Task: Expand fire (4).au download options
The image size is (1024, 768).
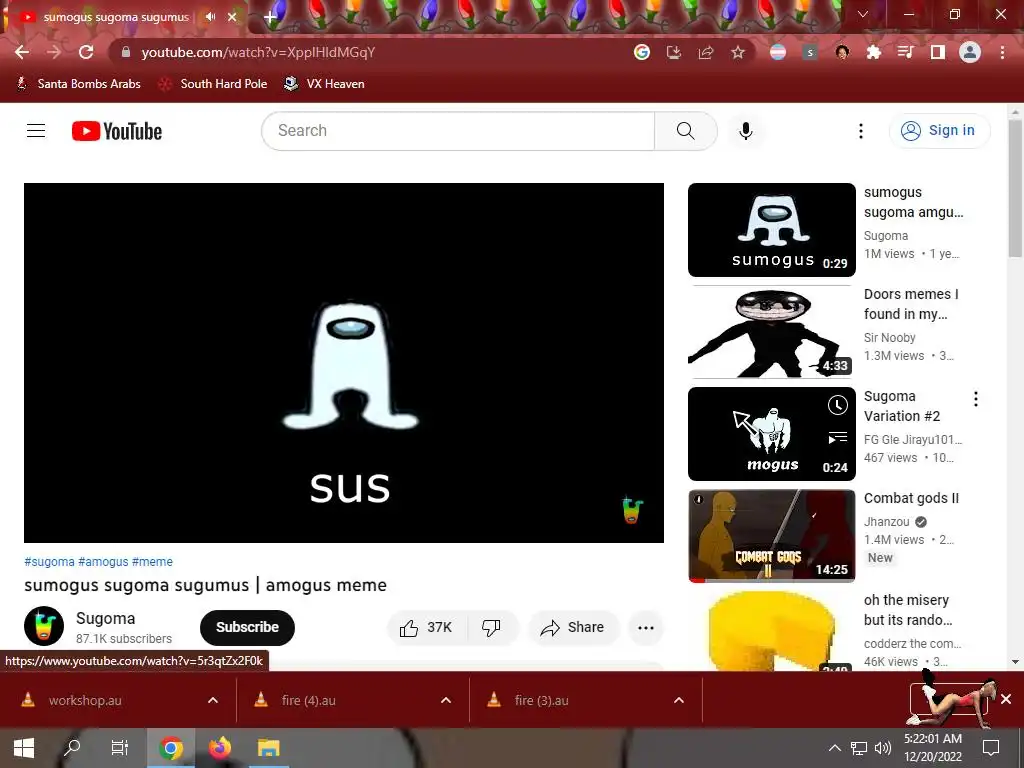Action: 446,700
